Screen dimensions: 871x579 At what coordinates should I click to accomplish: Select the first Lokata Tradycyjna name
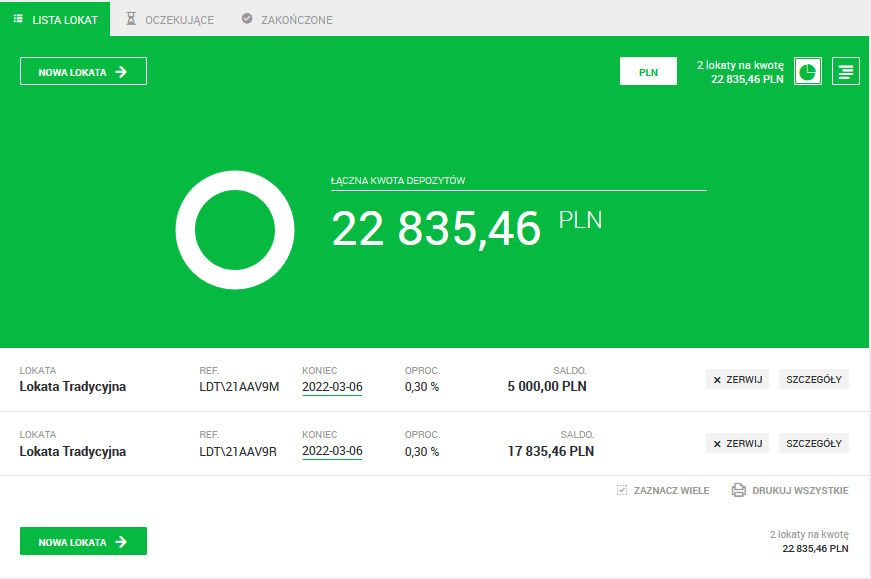point(73,387)
